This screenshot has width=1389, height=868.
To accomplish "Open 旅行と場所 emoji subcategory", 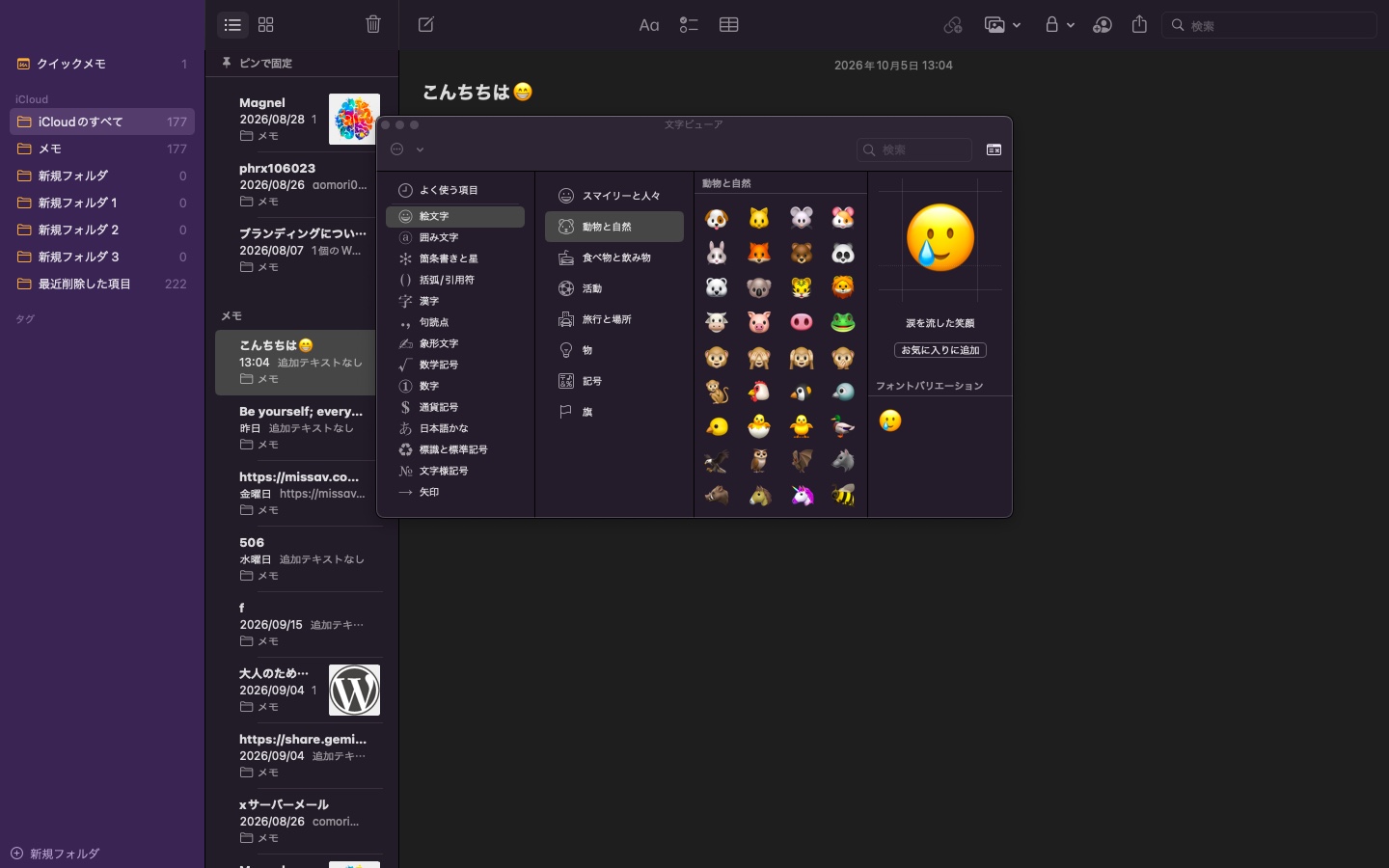I will point(614,319).
